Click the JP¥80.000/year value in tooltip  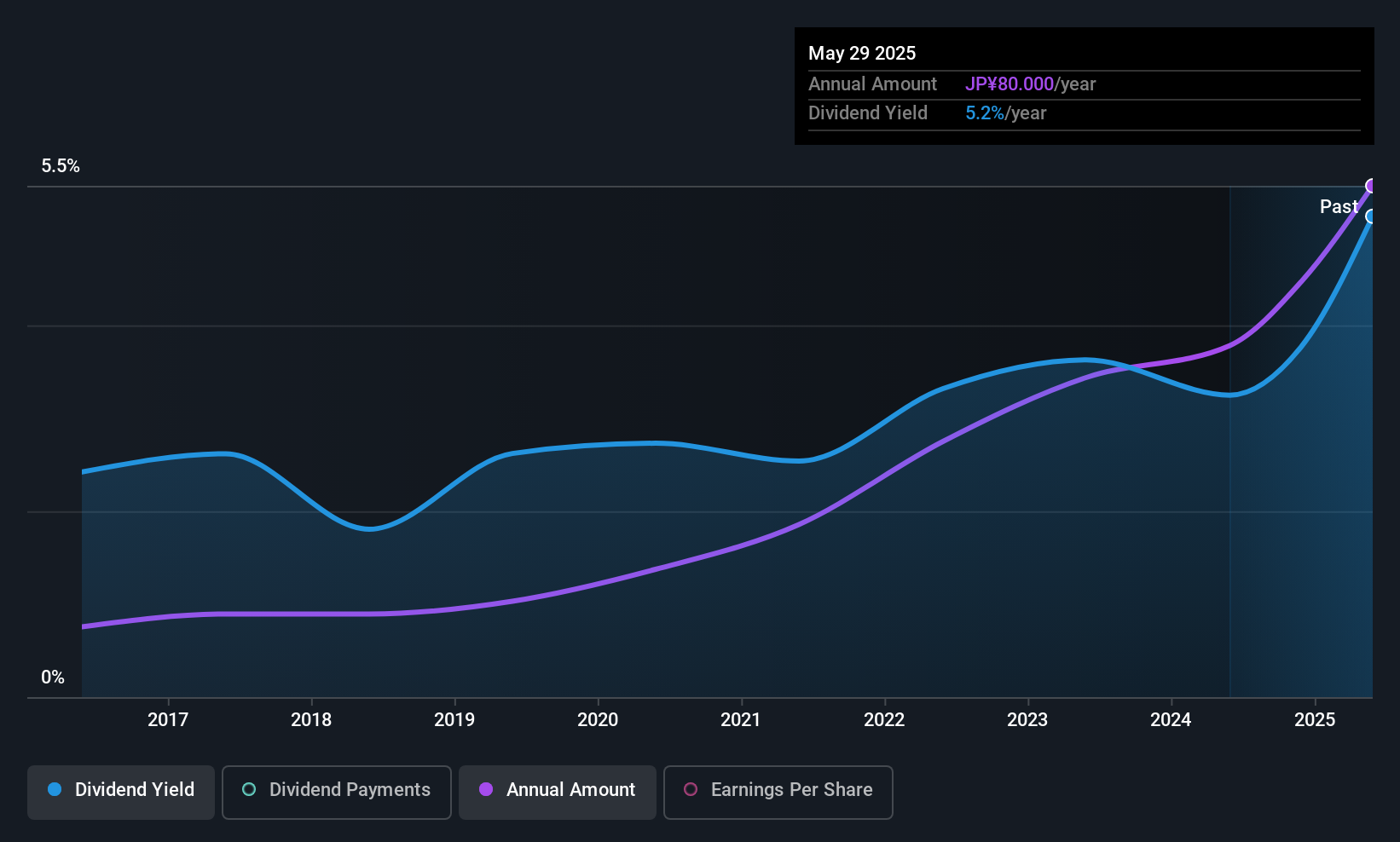click(x=1030, y=84)
